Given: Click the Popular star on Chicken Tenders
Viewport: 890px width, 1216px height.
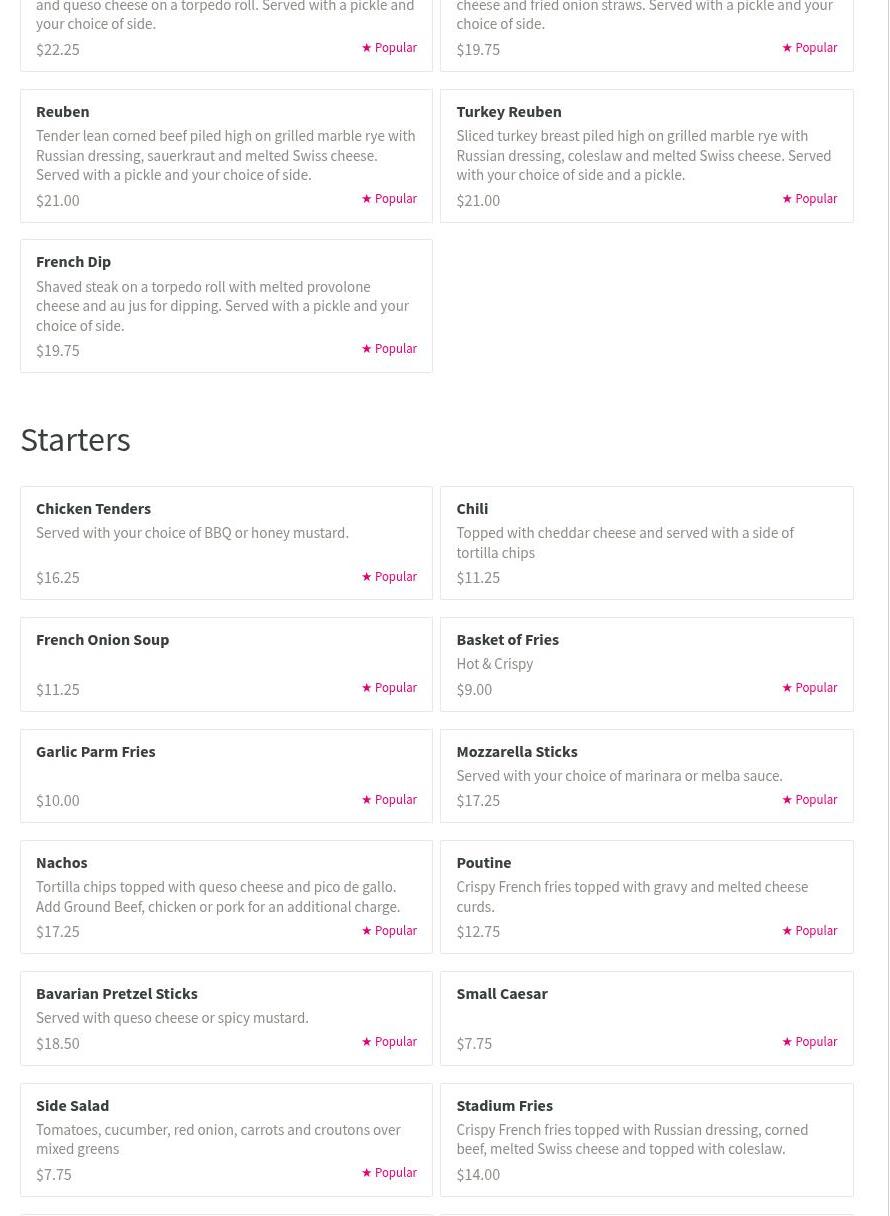Looking at the screenshot, I should coord(367,577).
